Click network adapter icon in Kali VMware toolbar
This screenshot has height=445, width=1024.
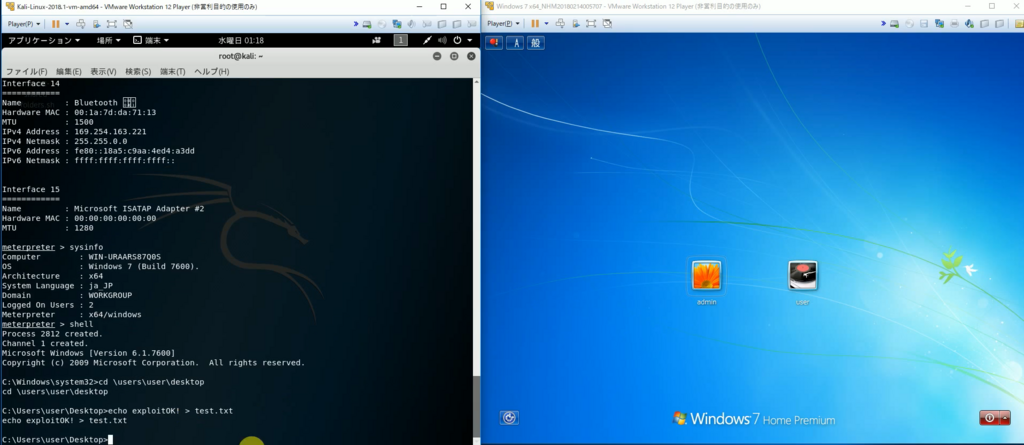[397, 24]
